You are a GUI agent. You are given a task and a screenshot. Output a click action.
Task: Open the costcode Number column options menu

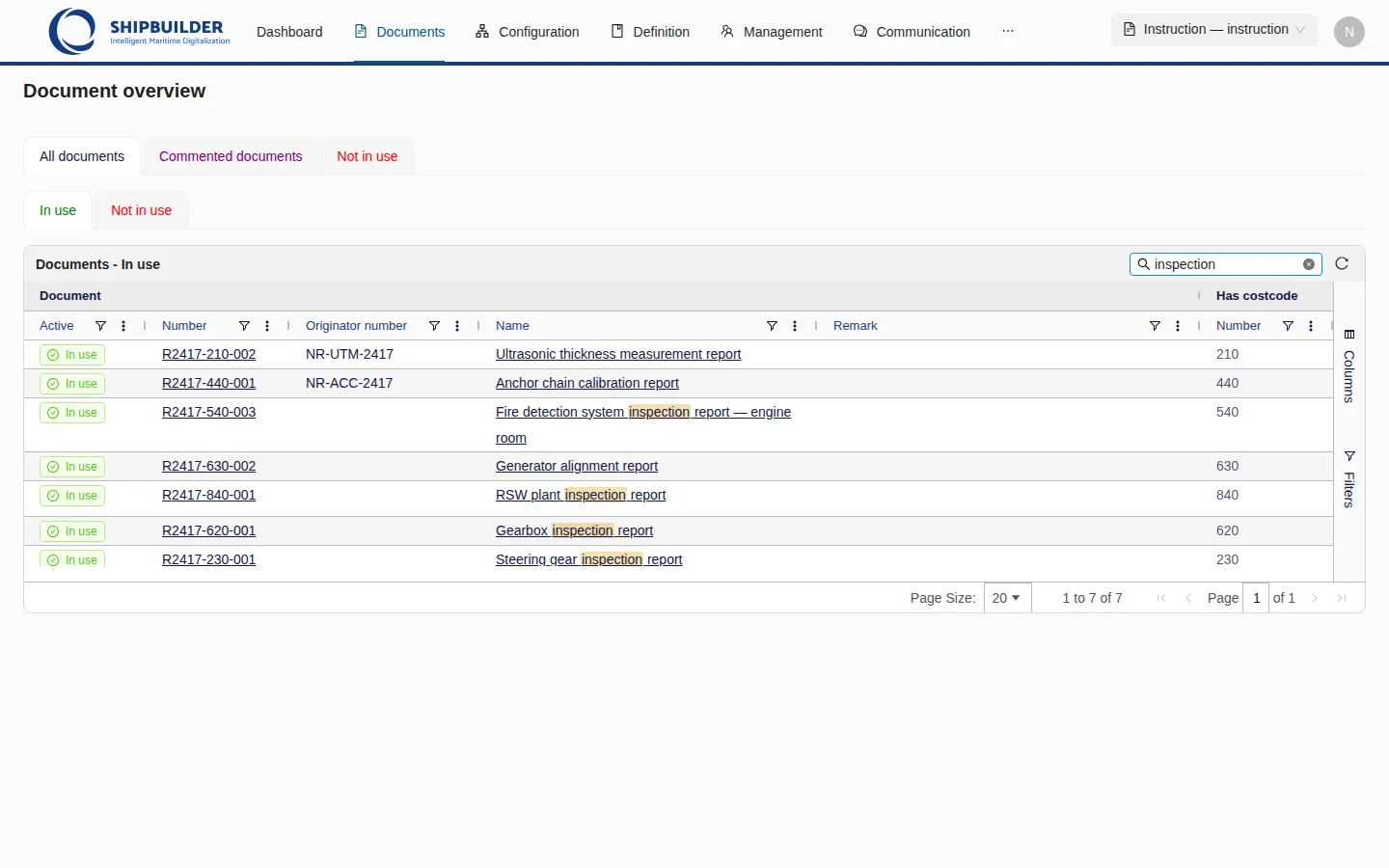tap(1311, 326)
